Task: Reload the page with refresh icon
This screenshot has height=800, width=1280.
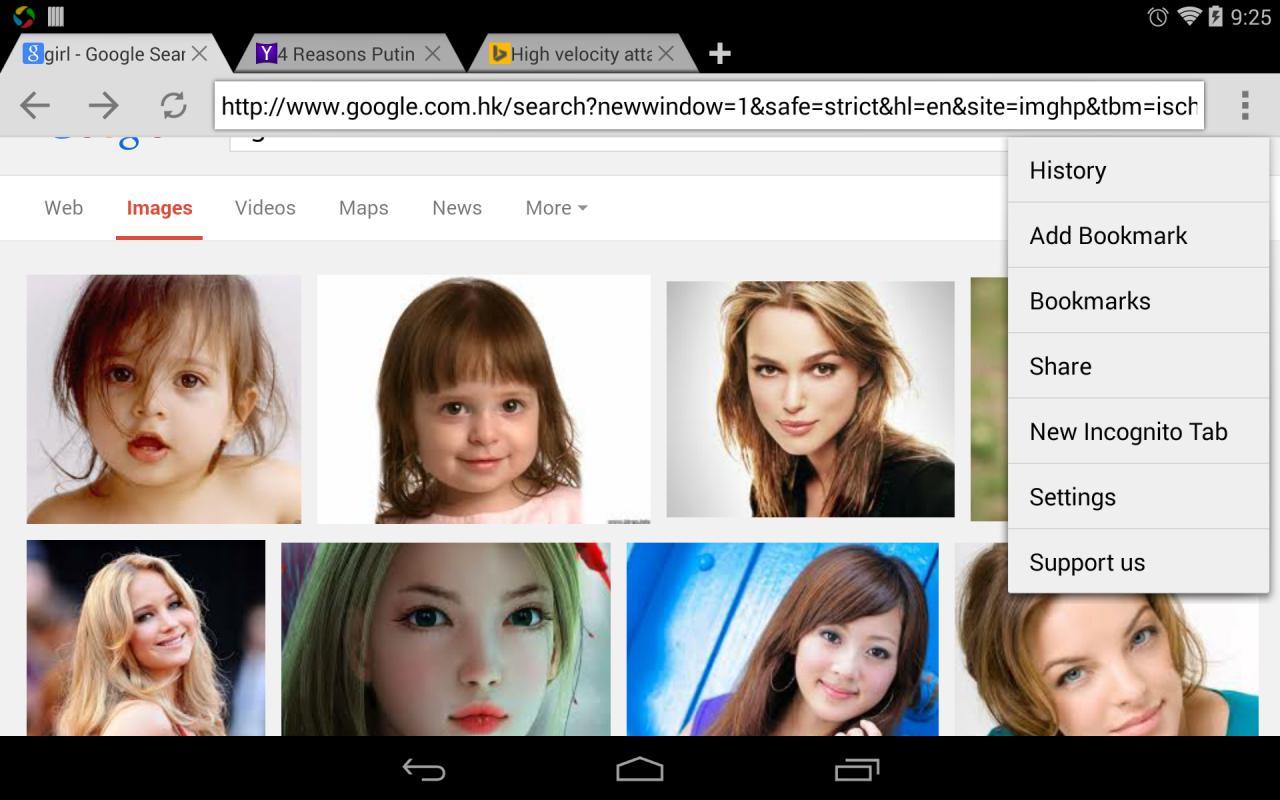Action: point(173,105)
